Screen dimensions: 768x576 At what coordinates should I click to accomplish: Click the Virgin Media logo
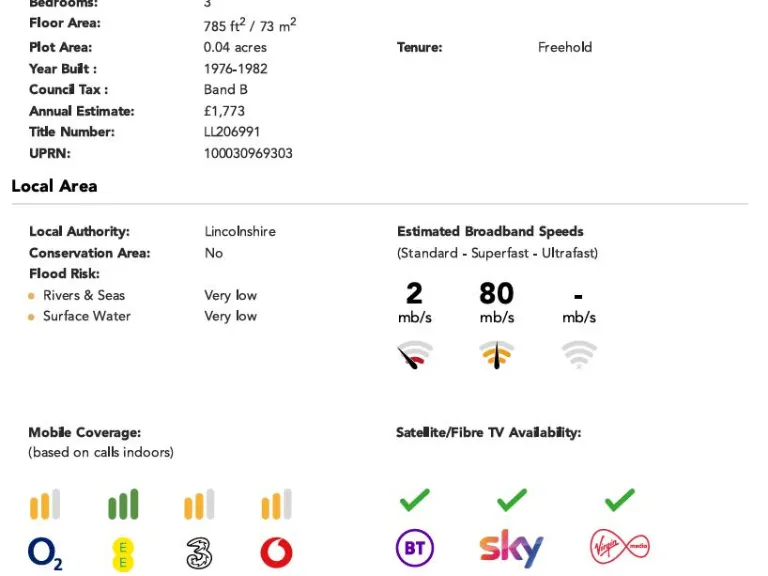pyautogui.click(x=620, y=547)
